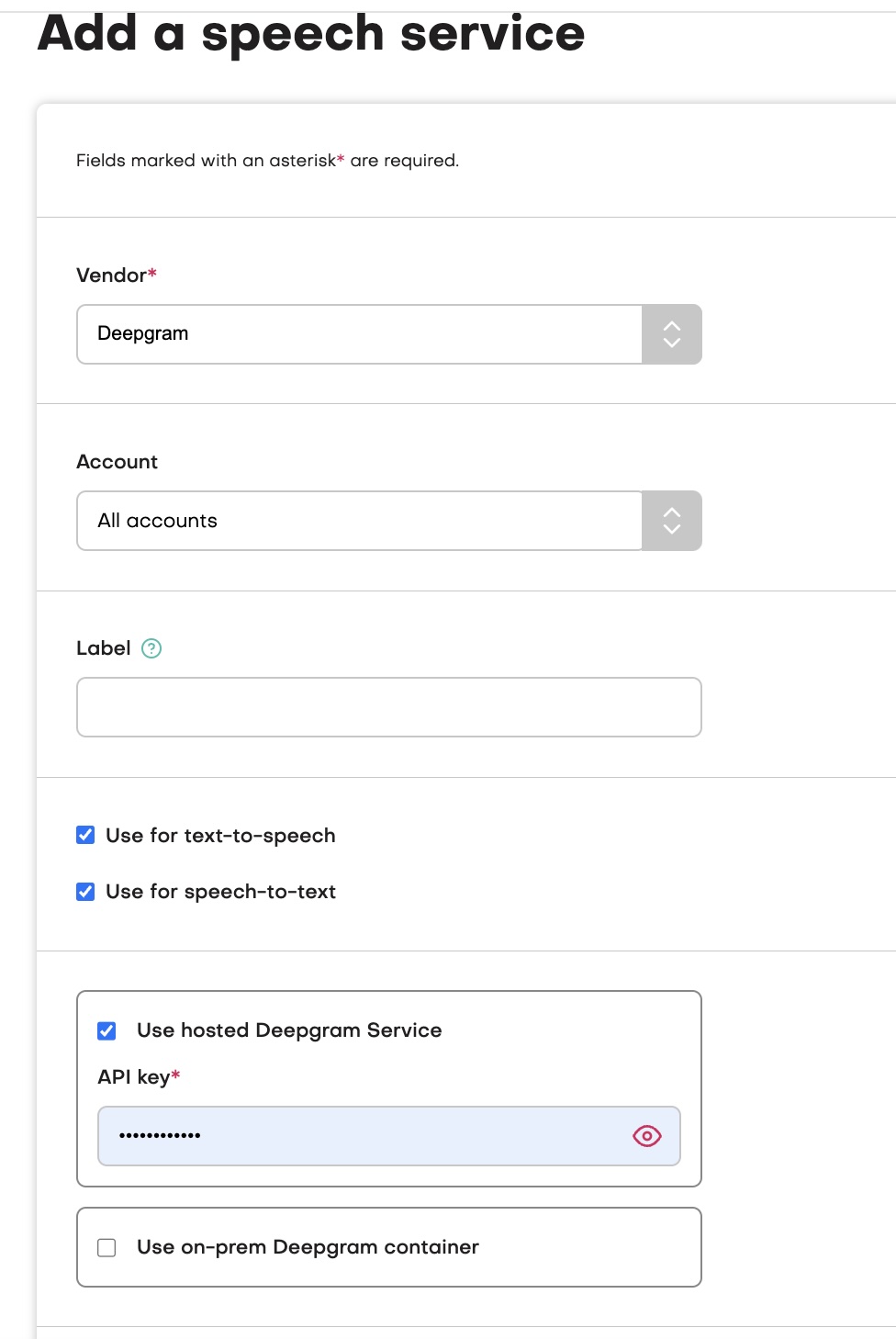This screenshot has width=896, height=1339.
Task: Enable Use on-prem Deepgram container
Action: (x=106, y=1247)
